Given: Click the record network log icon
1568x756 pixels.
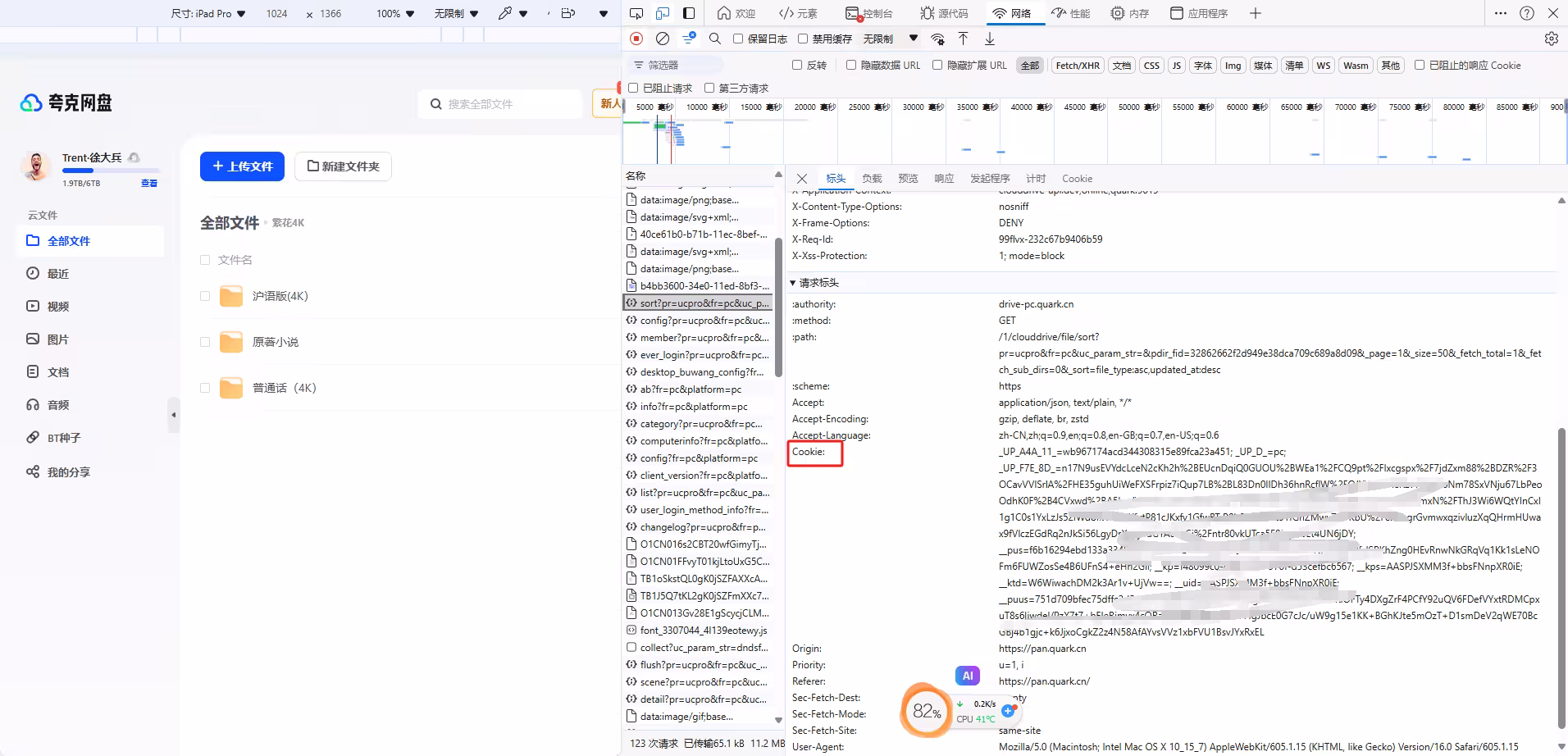Looking at the screenshot, I should tap(636, 39).
